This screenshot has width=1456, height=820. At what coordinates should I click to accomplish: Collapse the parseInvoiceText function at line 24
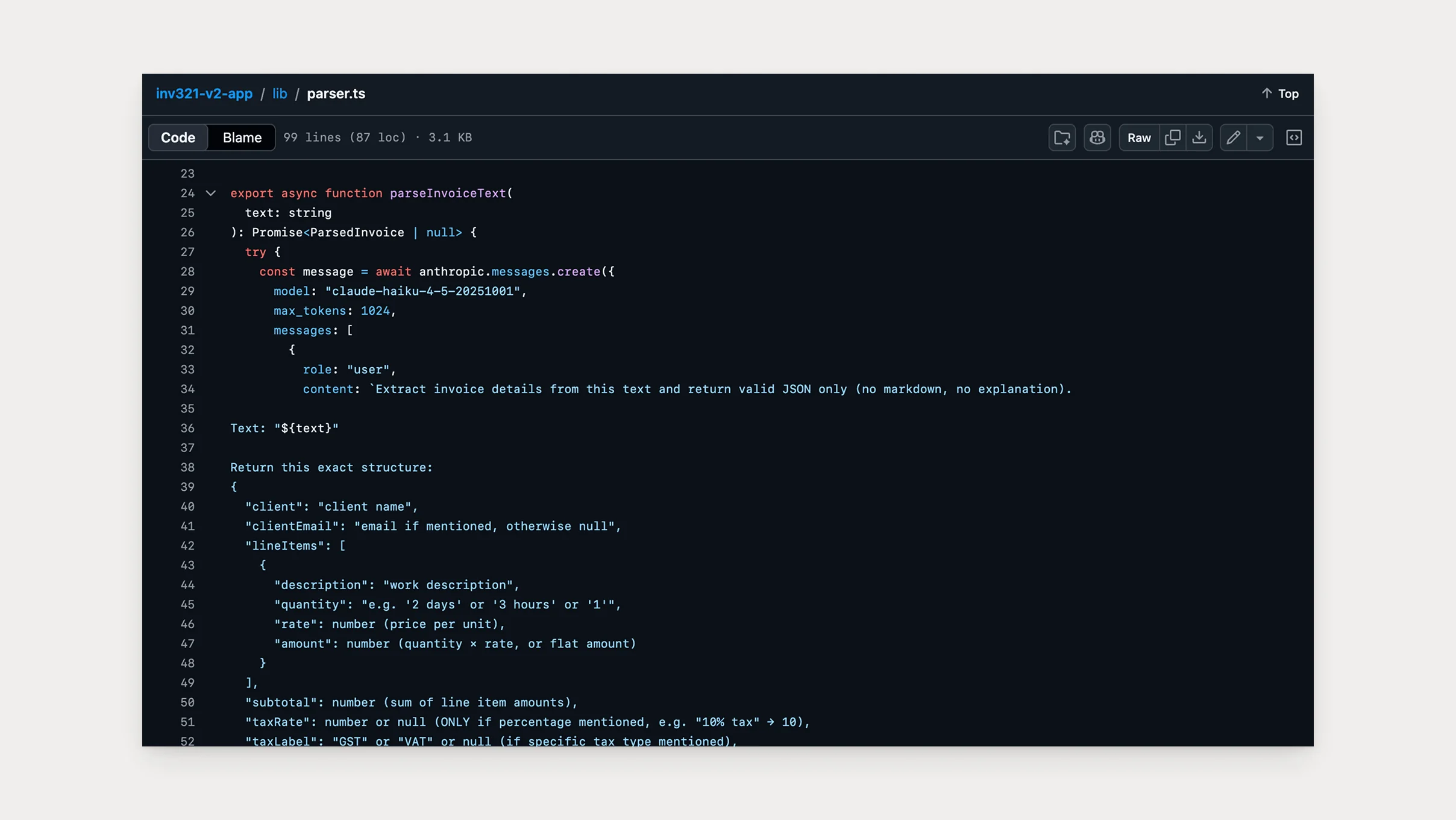tap(210, 194)
